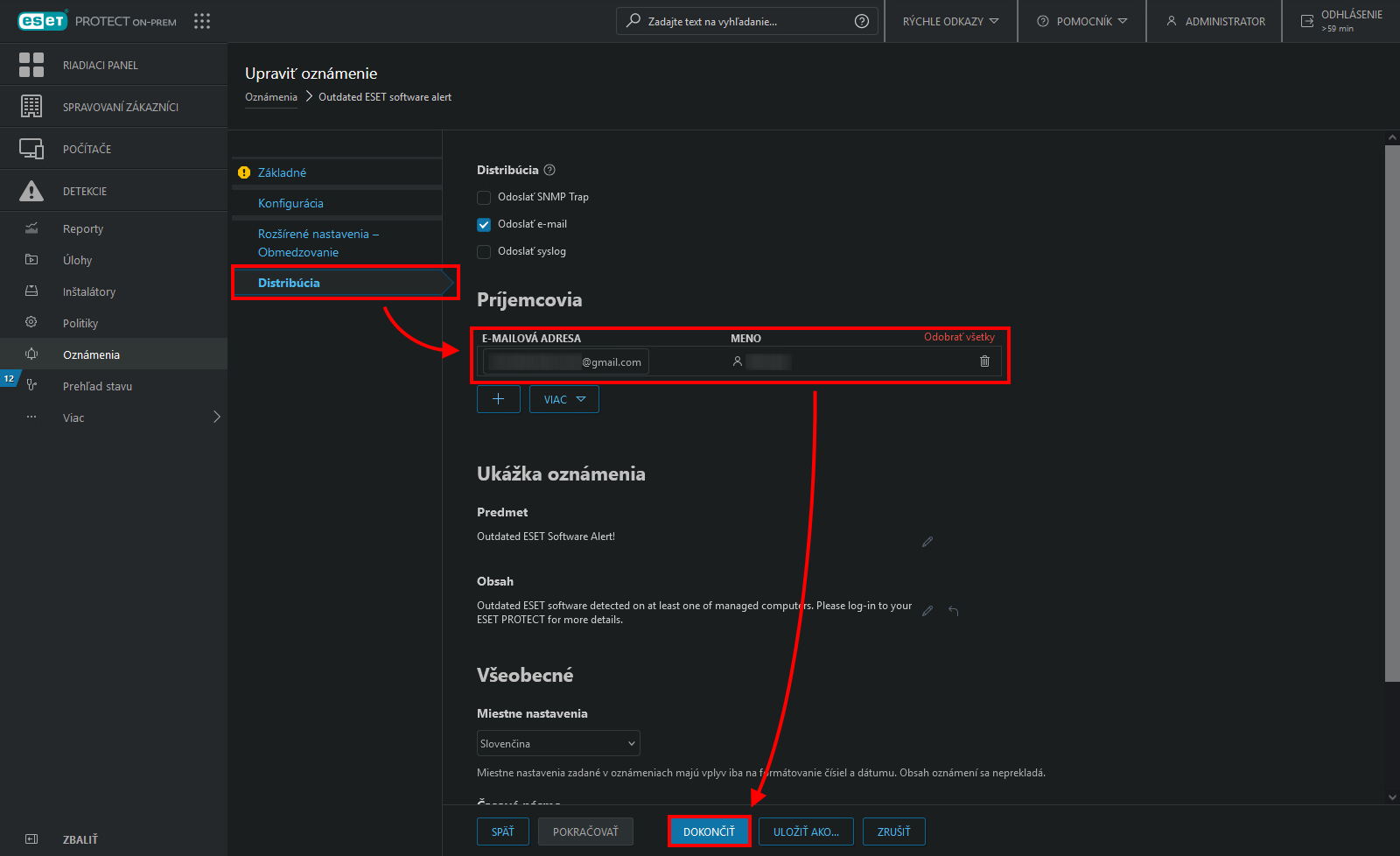This screenshot has height=856, width=1400.
Task: Add recipient with plus button
Action: click(x=499, y=399)
